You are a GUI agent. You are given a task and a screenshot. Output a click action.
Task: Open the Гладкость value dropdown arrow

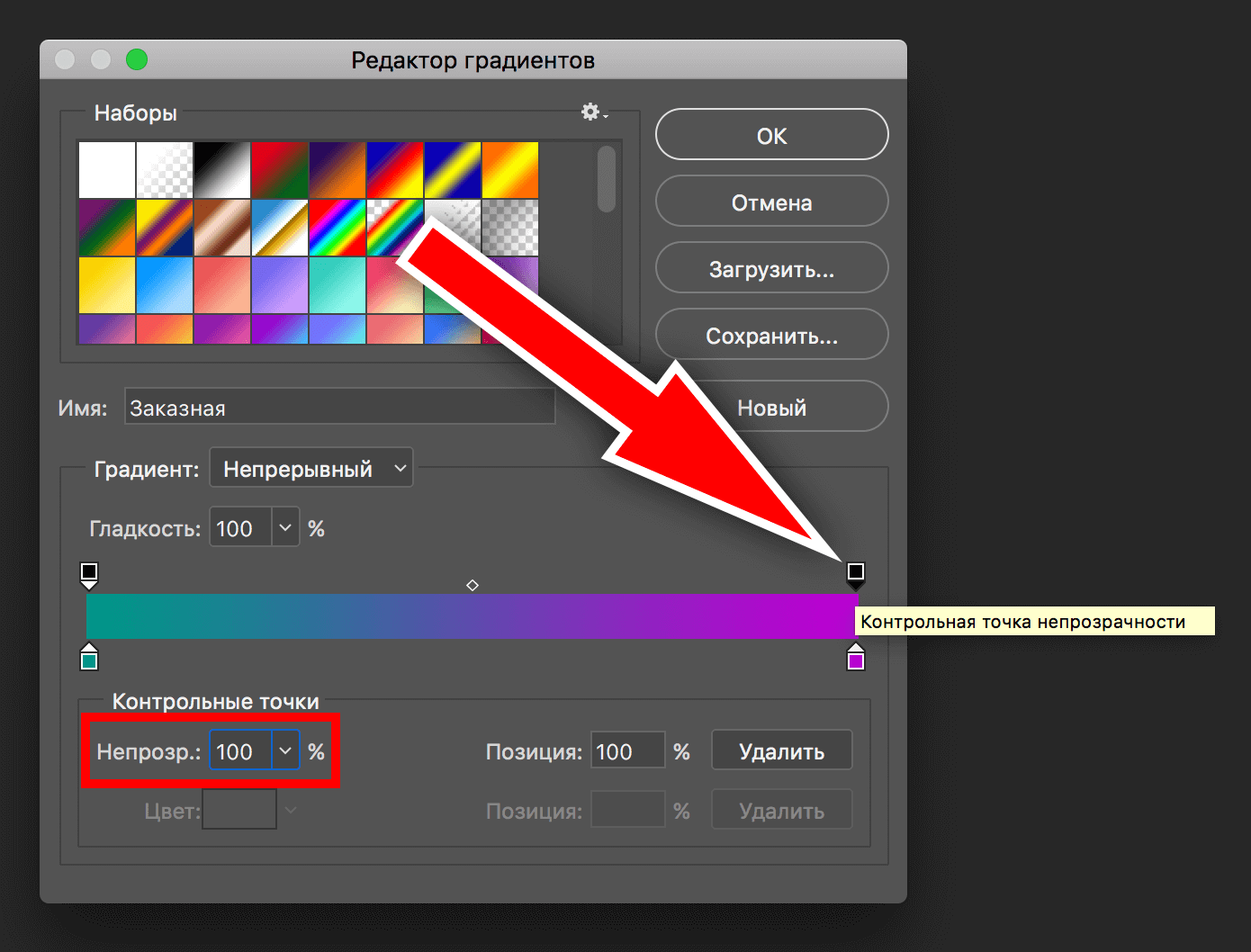285,528
